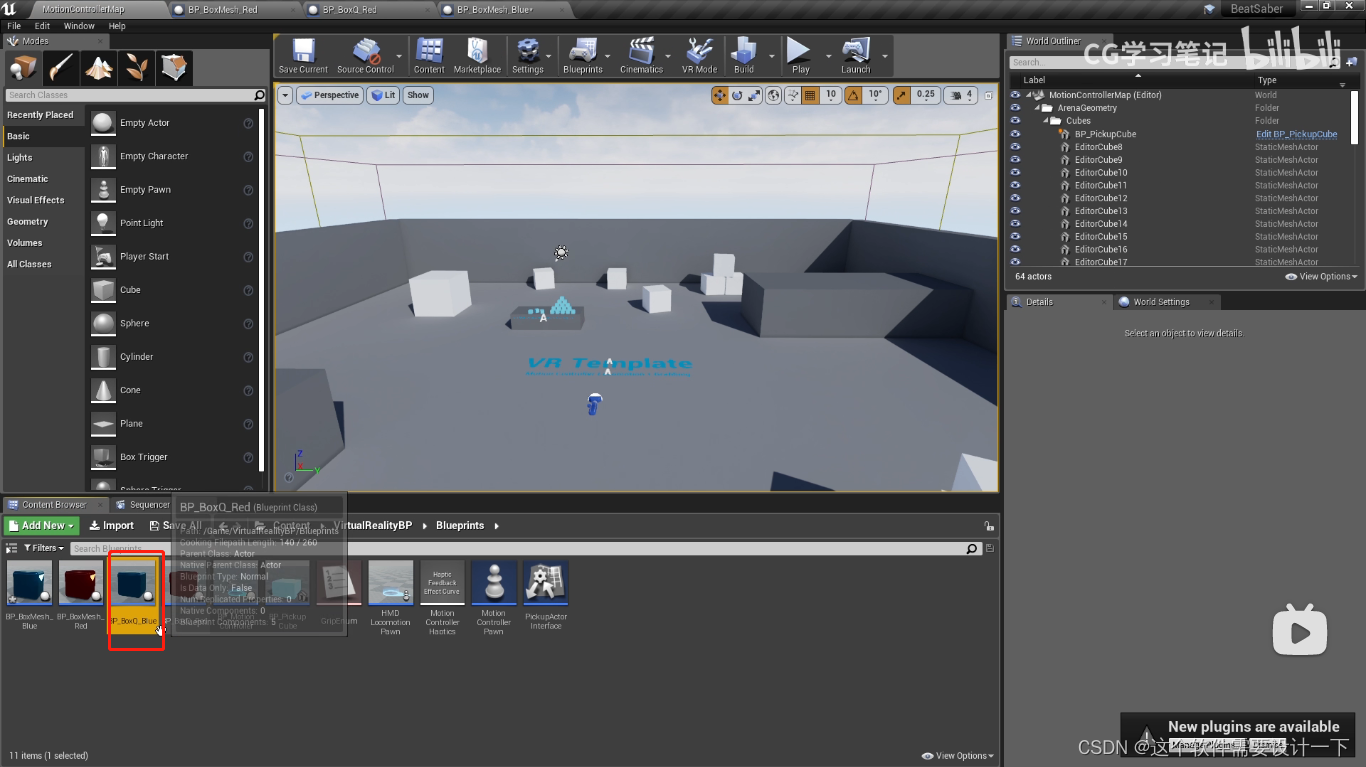
Task: Select the Paint mode brush icon
Action: (60, 67)
